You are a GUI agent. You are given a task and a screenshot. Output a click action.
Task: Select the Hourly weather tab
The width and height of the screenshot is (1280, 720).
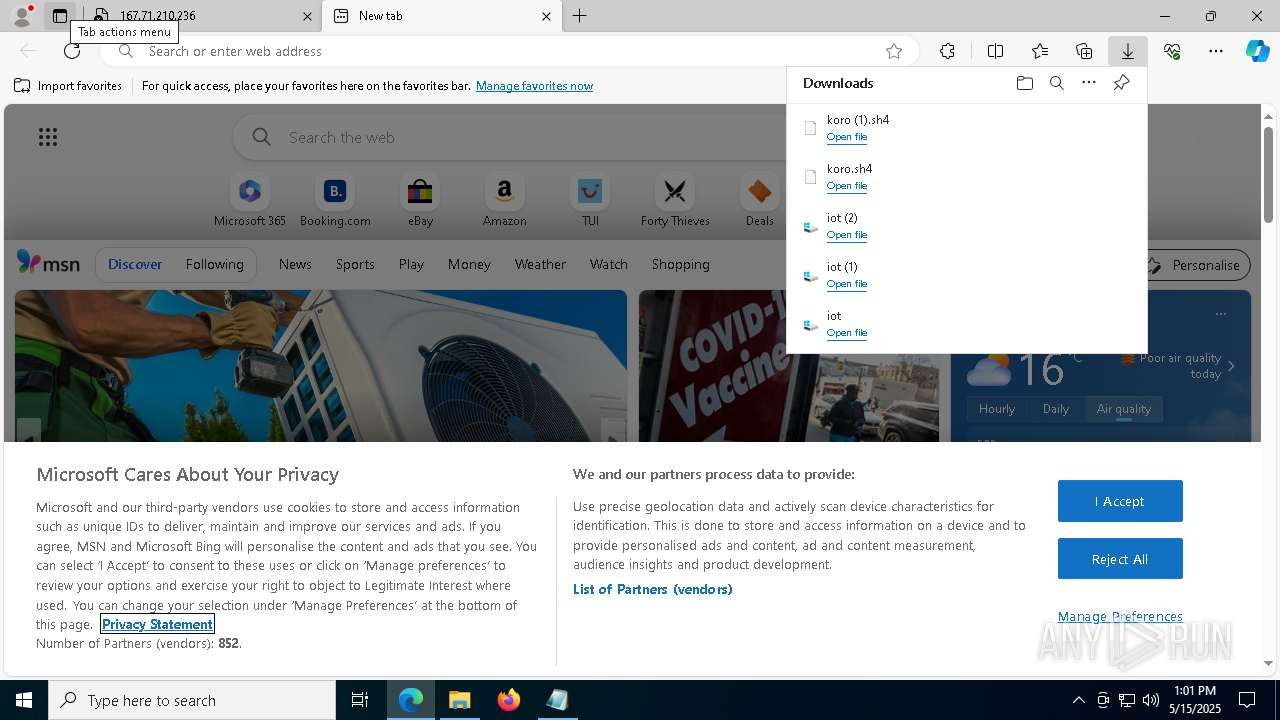click(x=997, y=409)
